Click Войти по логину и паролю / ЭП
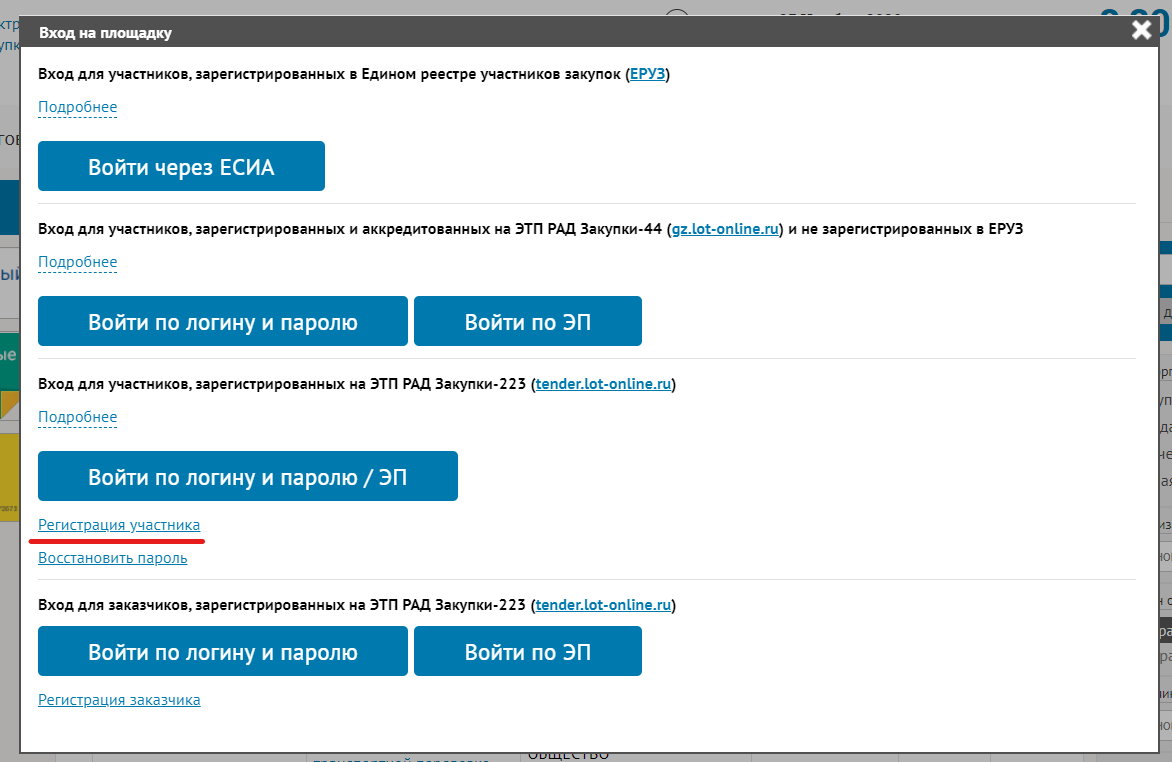 tap(247, 476)
